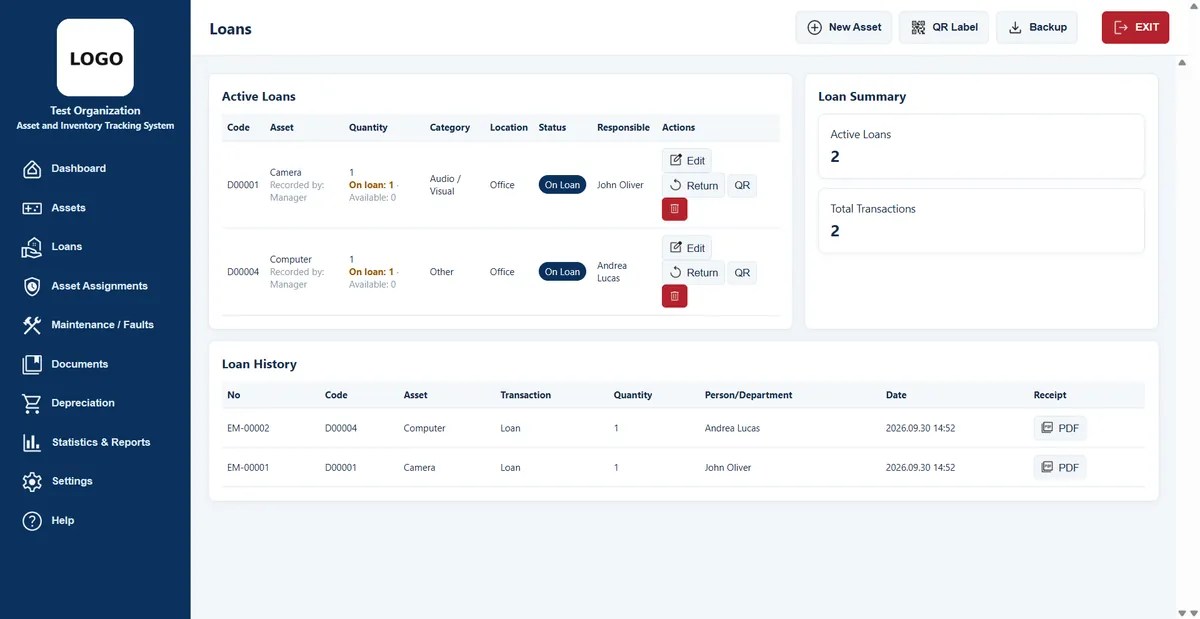This screenshot has width=1200, height=619.
Task: Click the red EXIT button
Action: [1135, 27]
